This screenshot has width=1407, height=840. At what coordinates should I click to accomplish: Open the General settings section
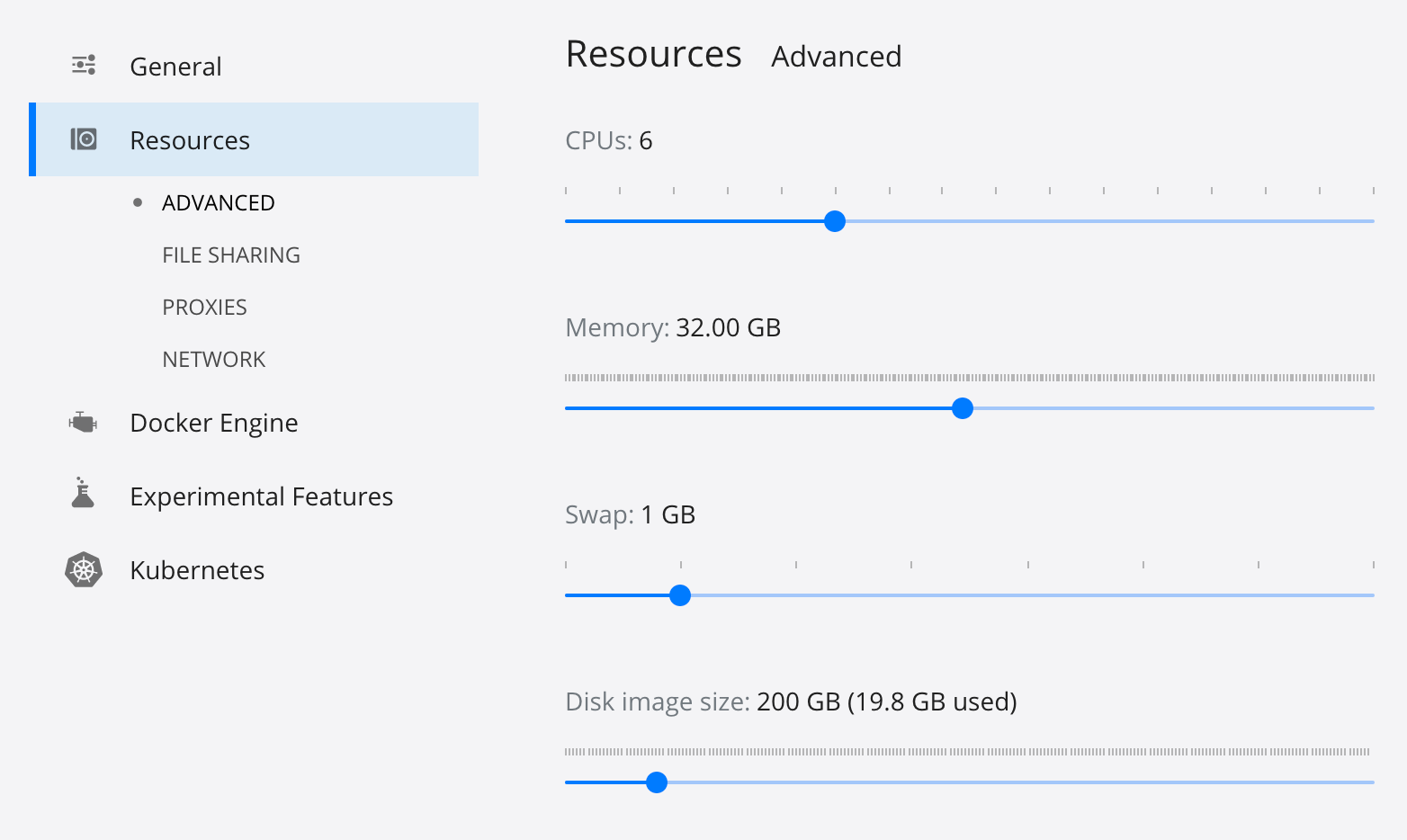[175, 67]
